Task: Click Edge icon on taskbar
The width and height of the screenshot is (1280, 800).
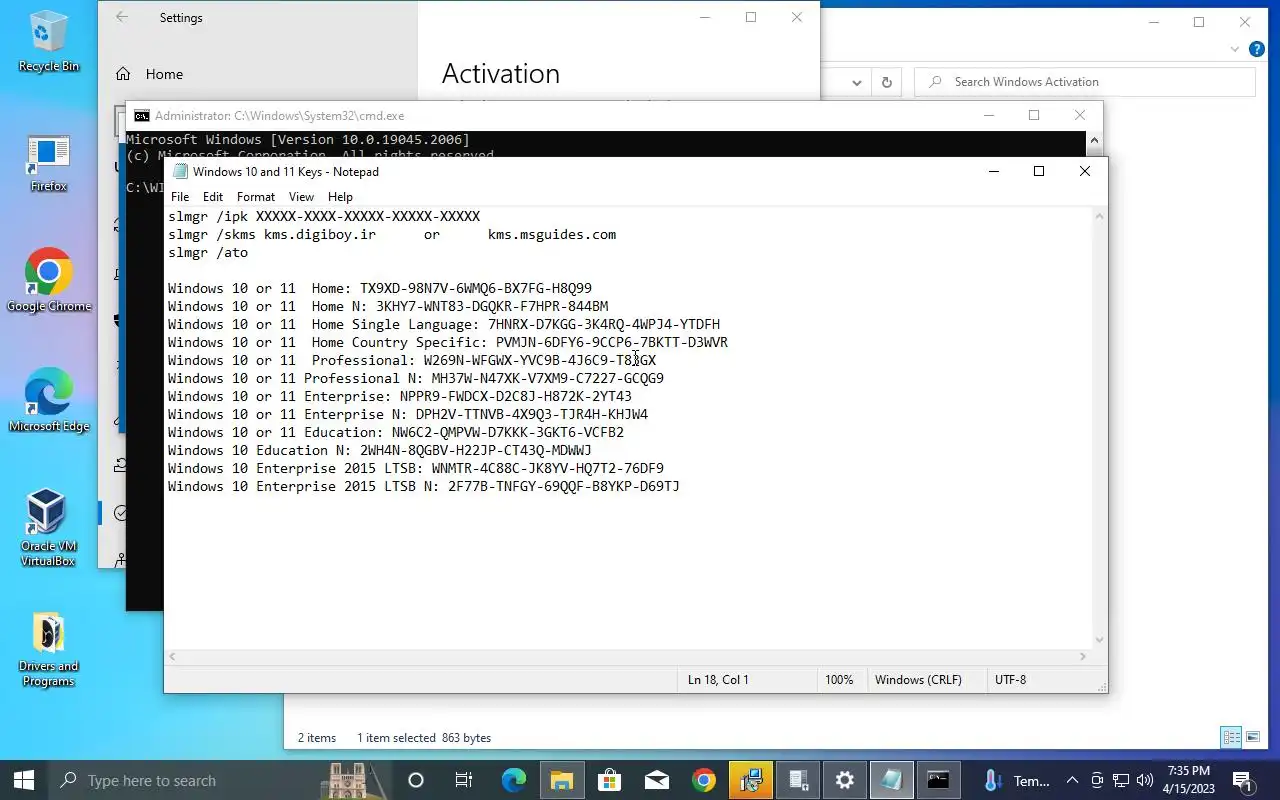Action: point(513,780)
